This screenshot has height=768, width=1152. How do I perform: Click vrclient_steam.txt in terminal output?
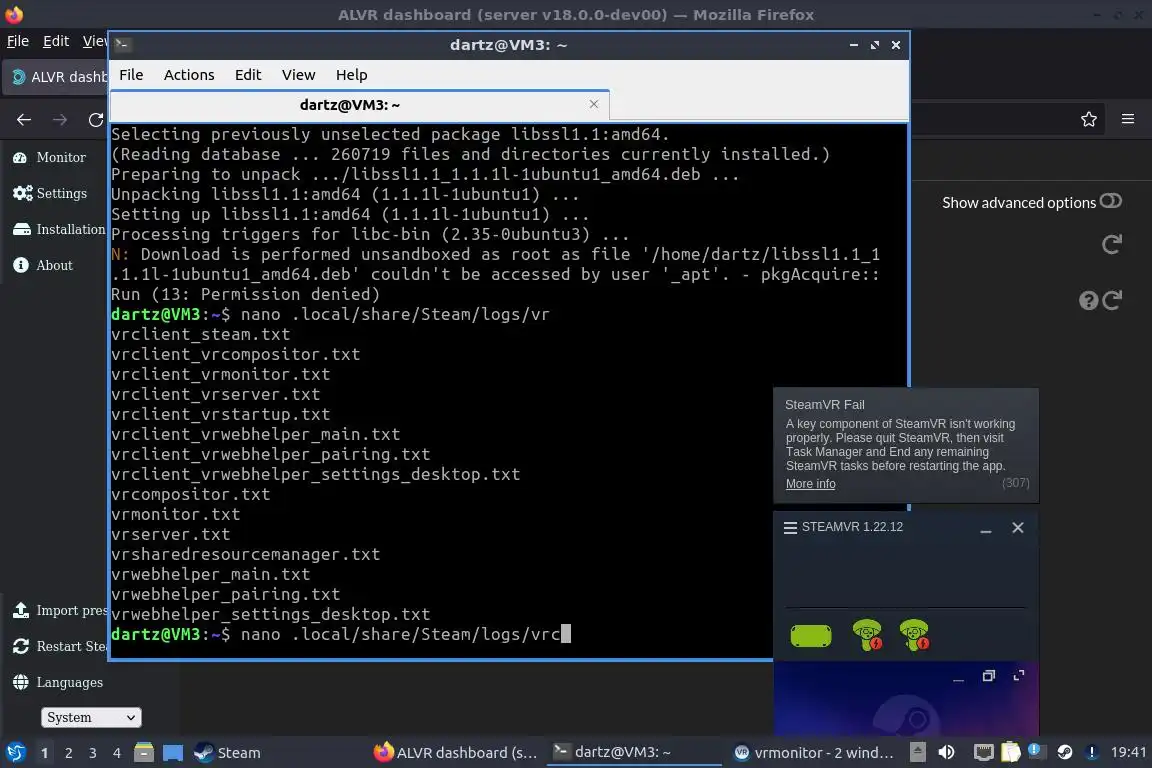coord(201,334)
